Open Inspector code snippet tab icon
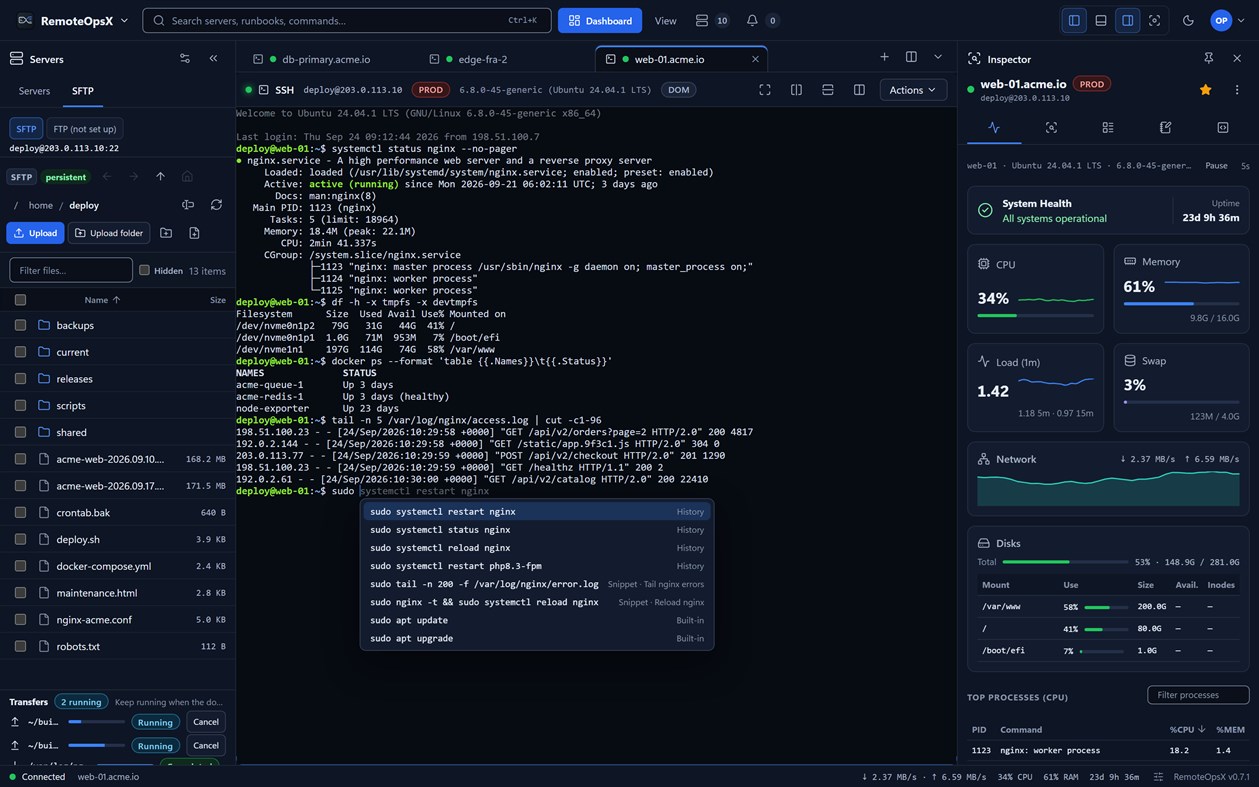1259x787 pixels. point(1223,128)
